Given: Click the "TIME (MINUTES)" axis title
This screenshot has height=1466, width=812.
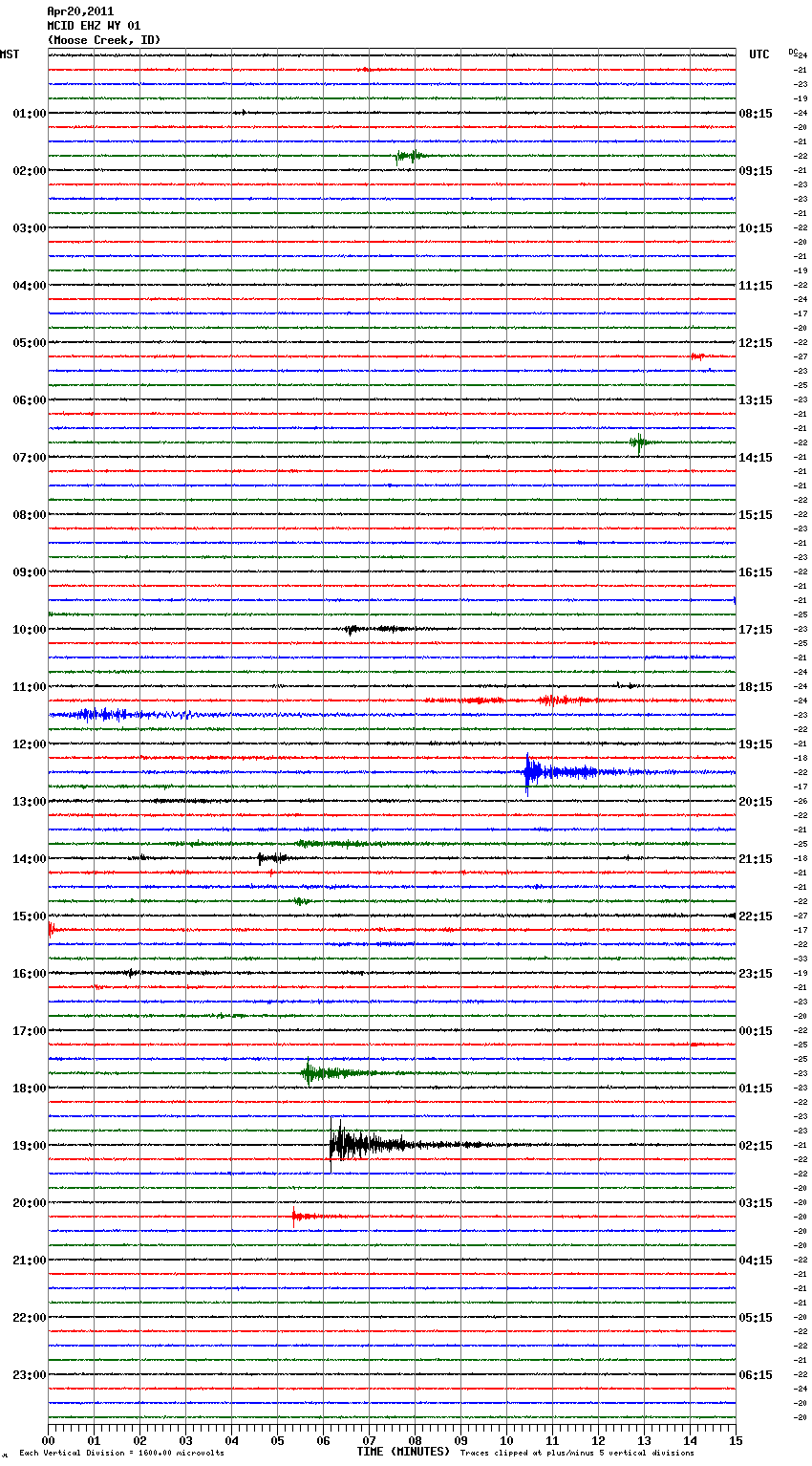Looking at the screenshot, I should pos(403,1452).
